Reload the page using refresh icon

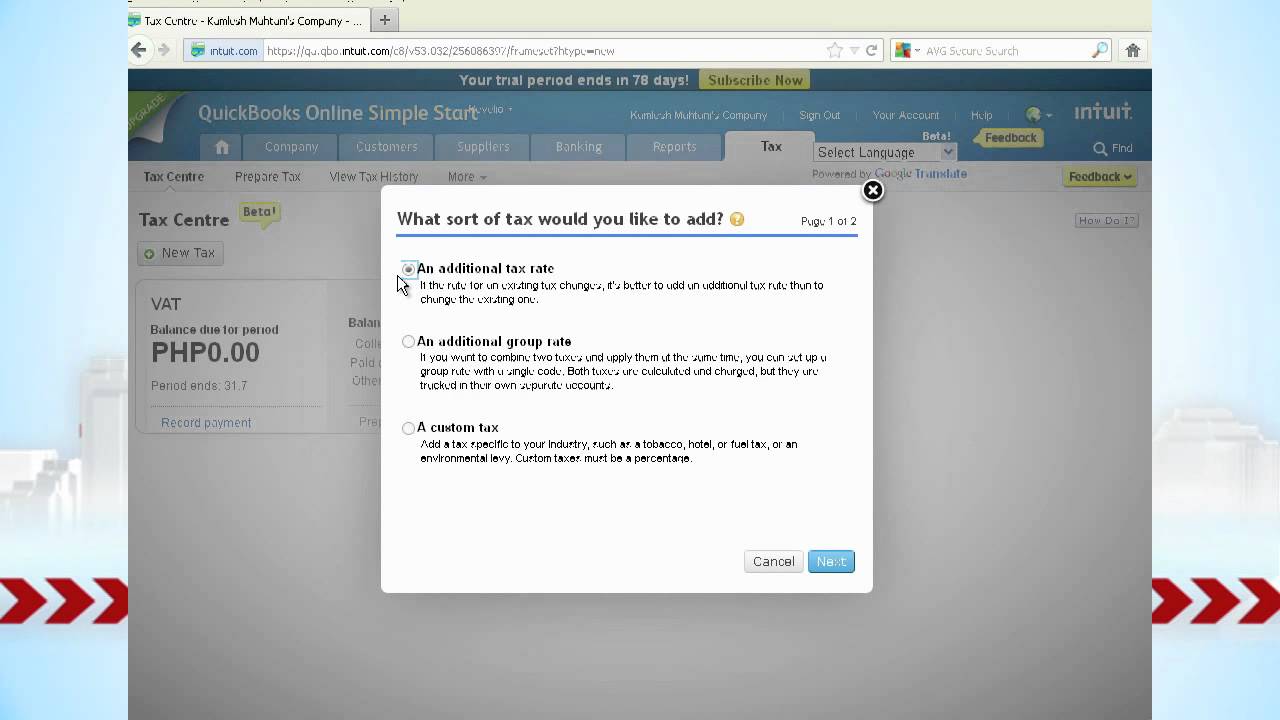coord(871,50)
